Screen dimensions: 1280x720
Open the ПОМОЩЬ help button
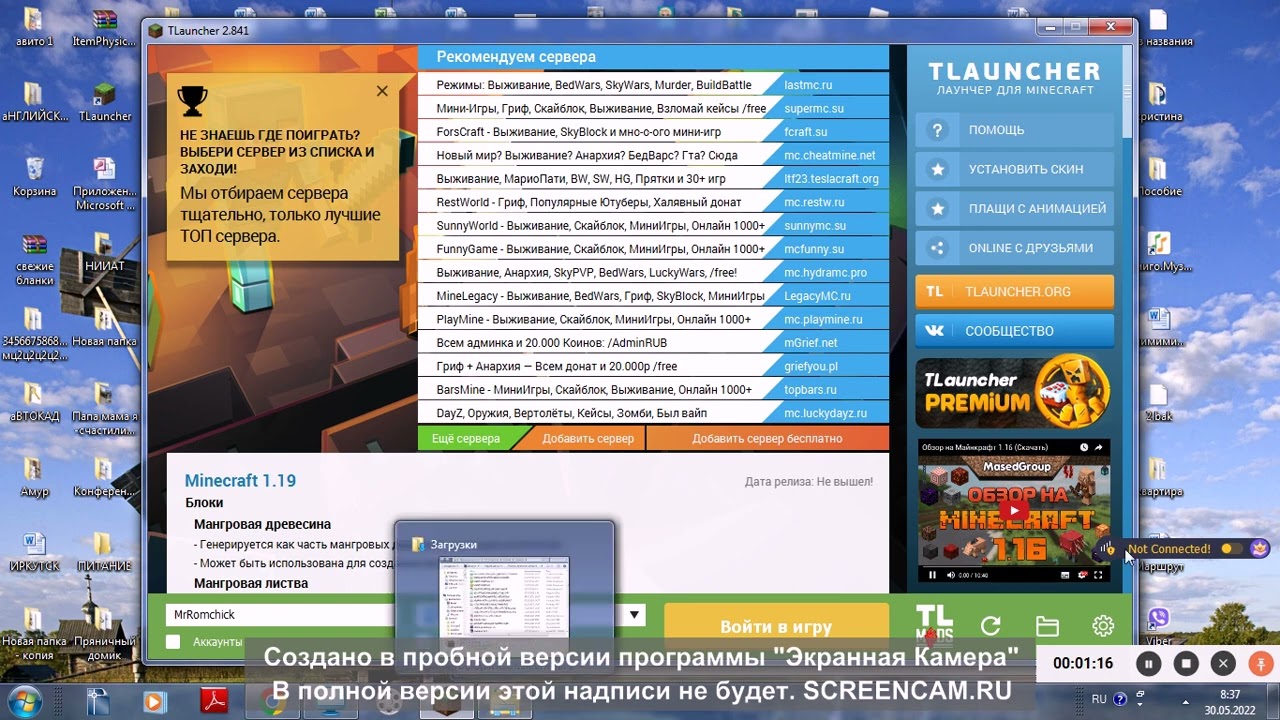click(x=1014, y=130)
